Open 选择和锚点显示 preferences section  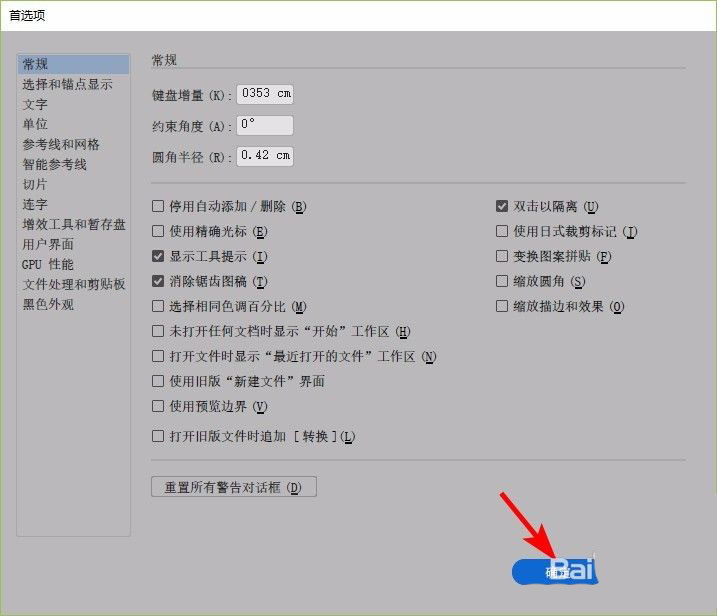point(67,84)
